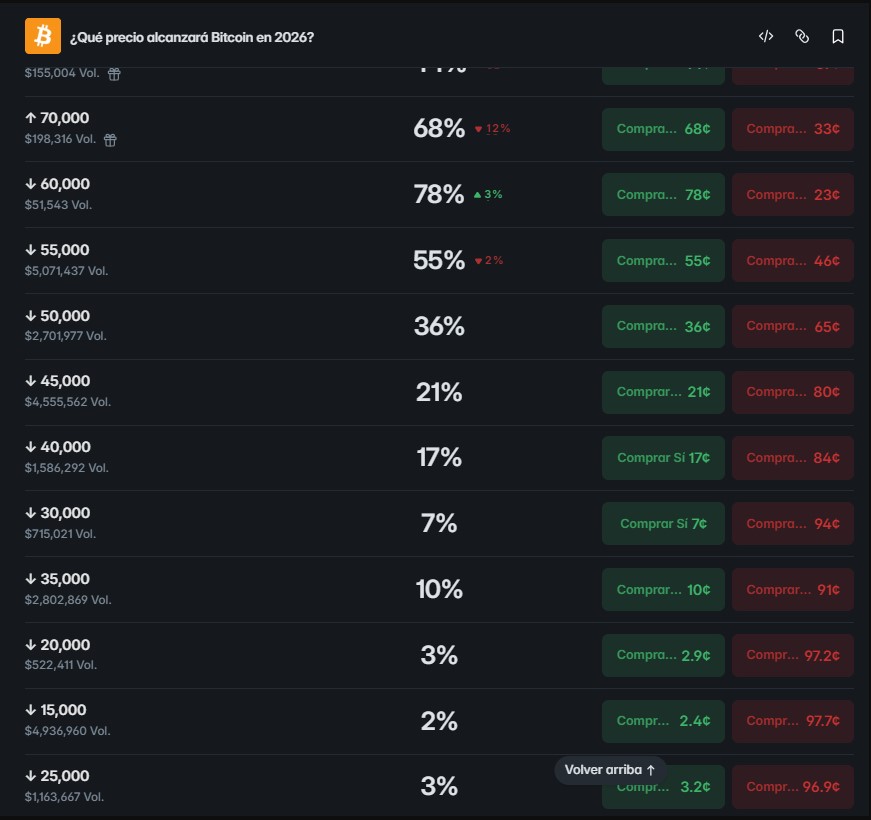
Task: Click the 17% probability value
Action: click(439, 458)
